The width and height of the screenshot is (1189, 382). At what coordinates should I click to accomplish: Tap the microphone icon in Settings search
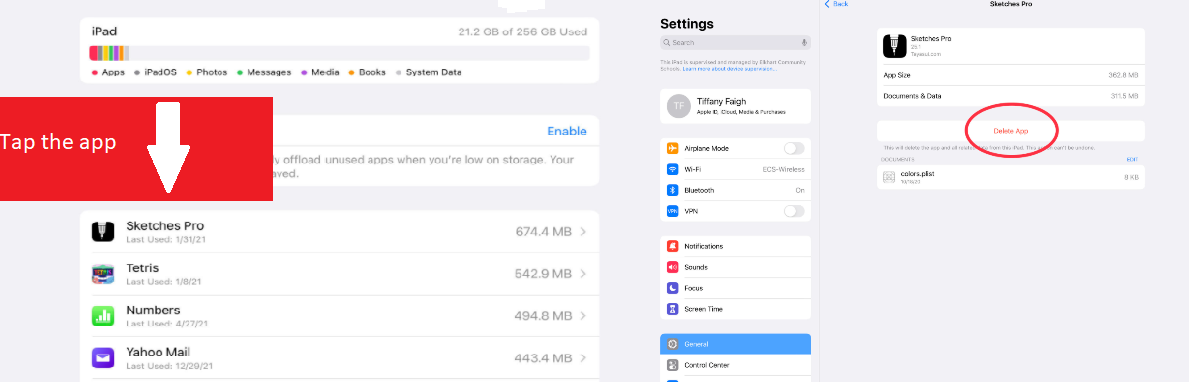pos(804,43)
